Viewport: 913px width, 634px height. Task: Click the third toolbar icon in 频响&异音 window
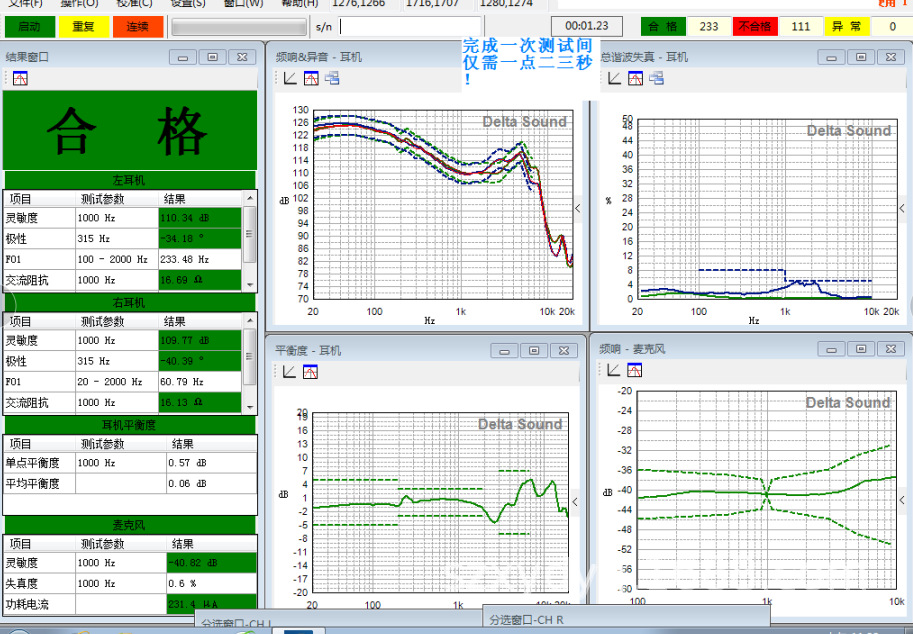(332, 78)
